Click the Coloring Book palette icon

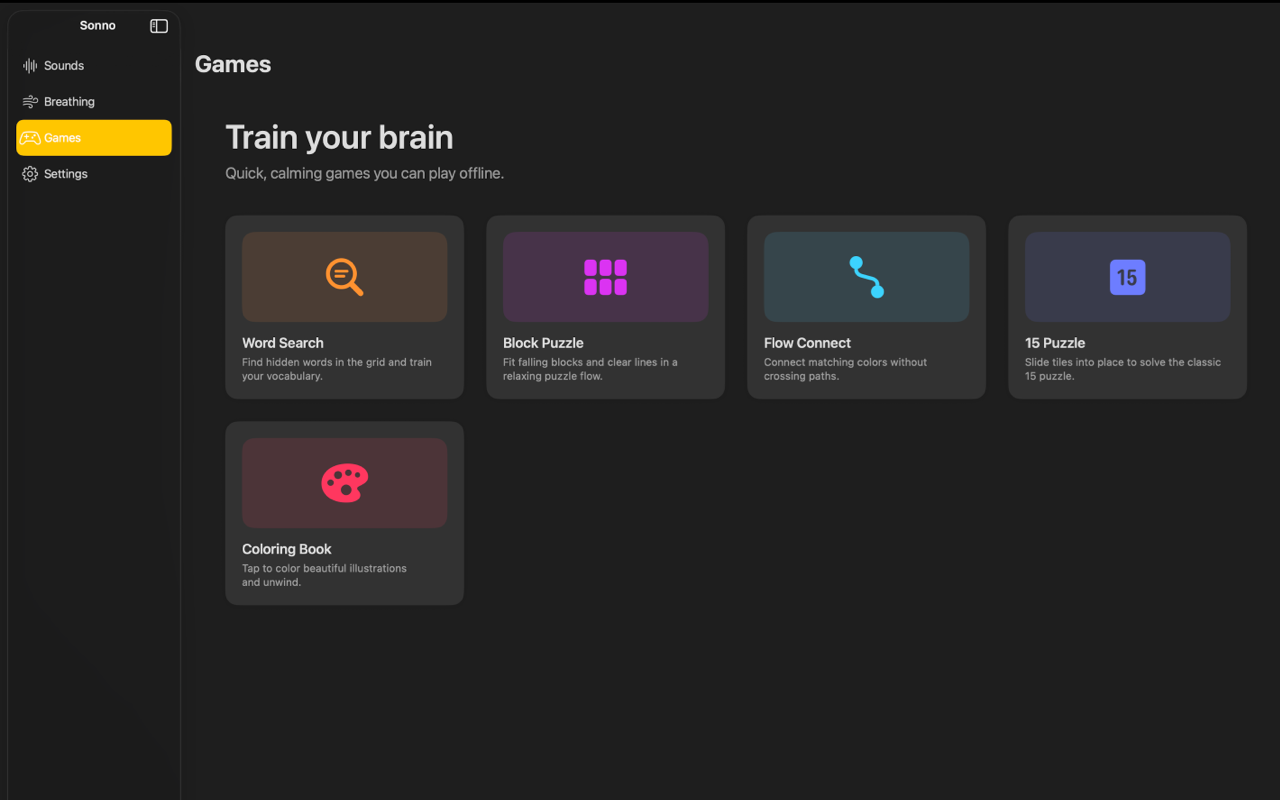click(345, 483)
